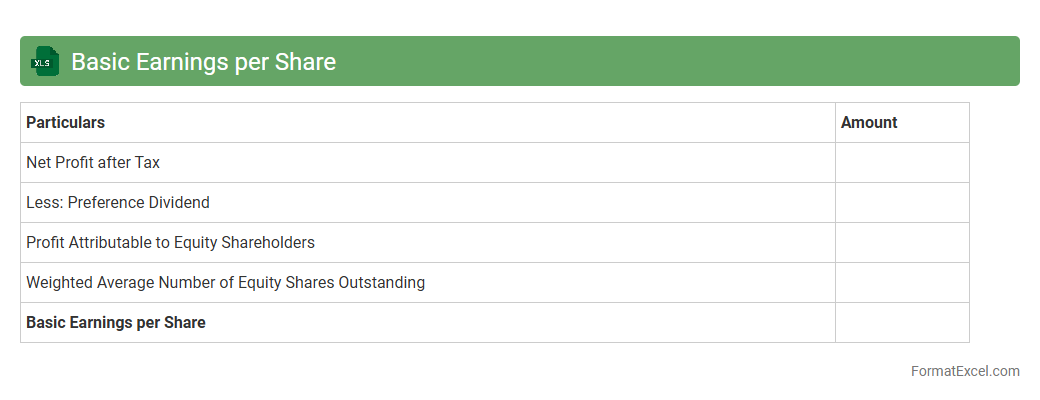The height and width of the screenshot is (400, 1040).
Task: Click Amount cell for Net Profit after Tax
Action: 902,163
